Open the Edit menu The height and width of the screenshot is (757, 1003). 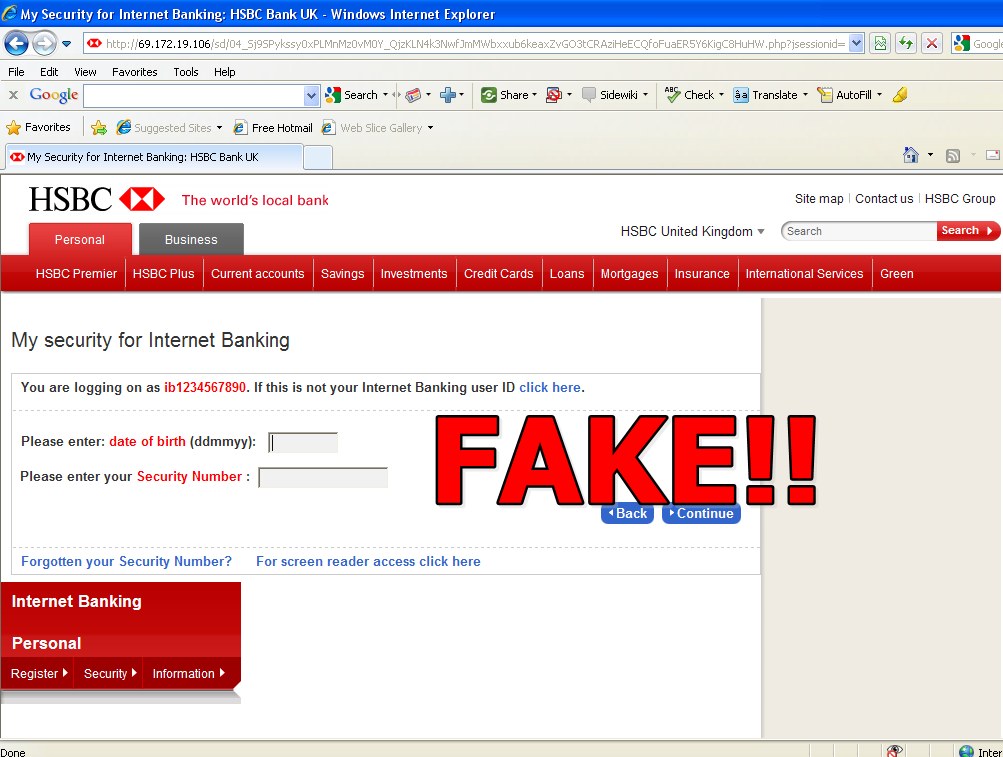point(49,72)
